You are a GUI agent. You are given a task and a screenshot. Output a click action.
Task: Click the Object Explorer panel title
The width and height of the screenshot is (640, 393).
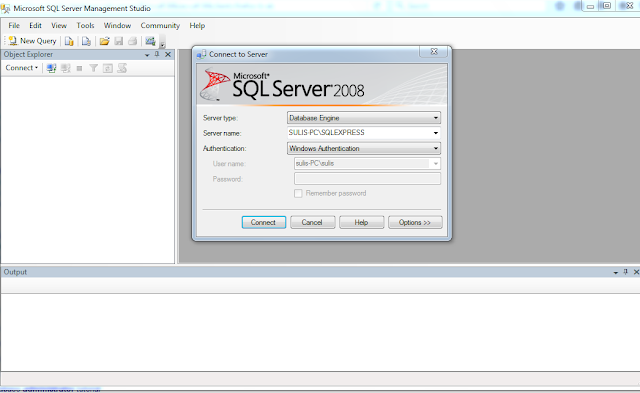(x=28, y=54)
